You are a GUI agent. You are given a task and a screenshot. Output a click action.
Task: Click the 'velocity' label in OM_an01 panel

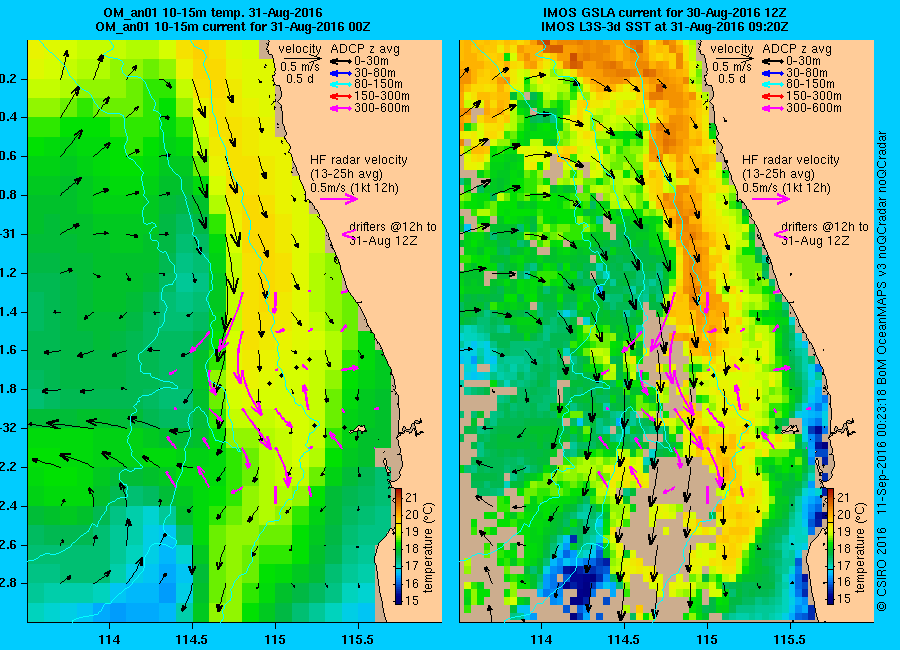coord(300,49)
